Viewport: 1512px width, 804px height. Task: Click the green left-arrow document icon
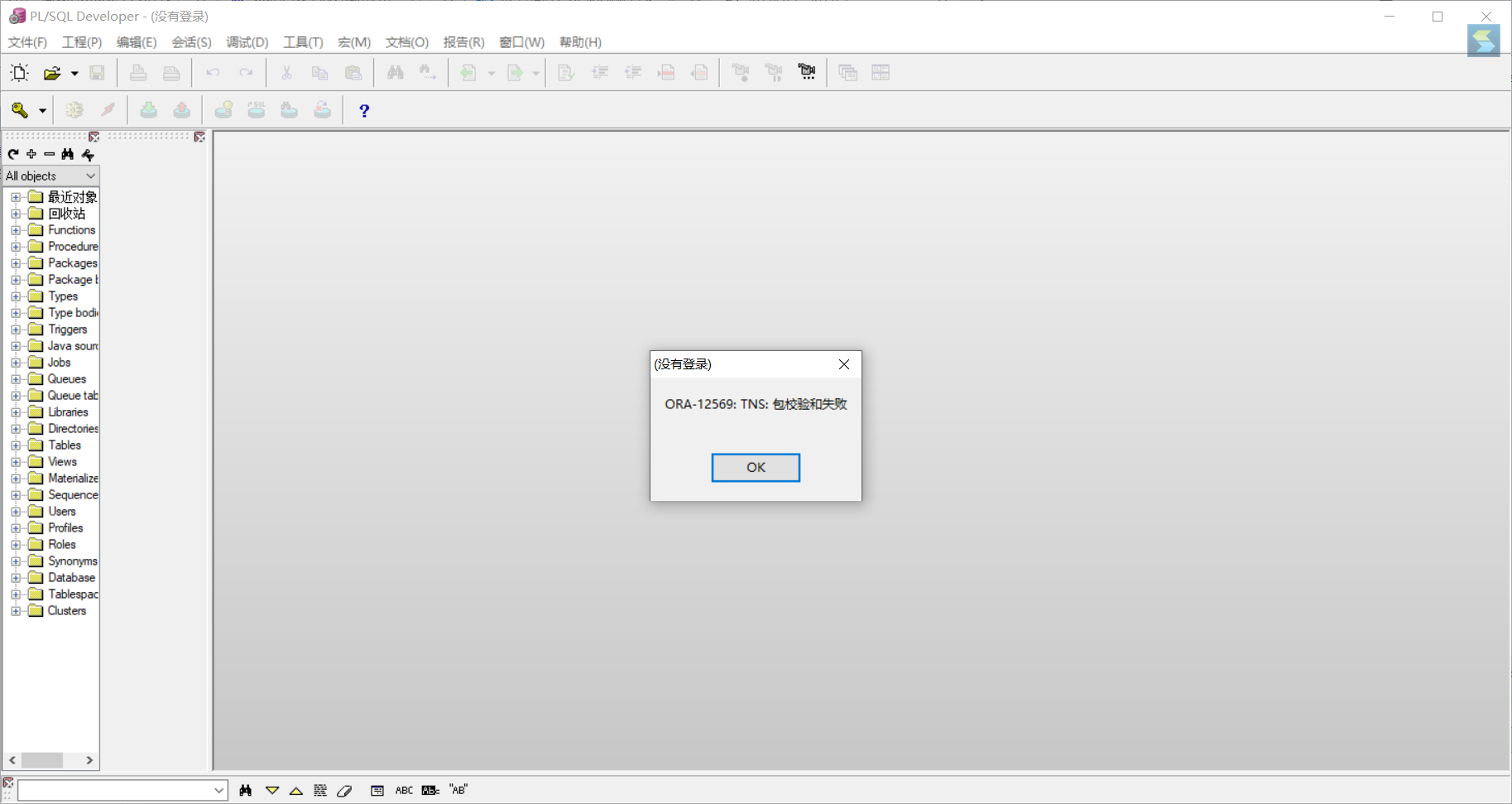[x=468, y=73]
